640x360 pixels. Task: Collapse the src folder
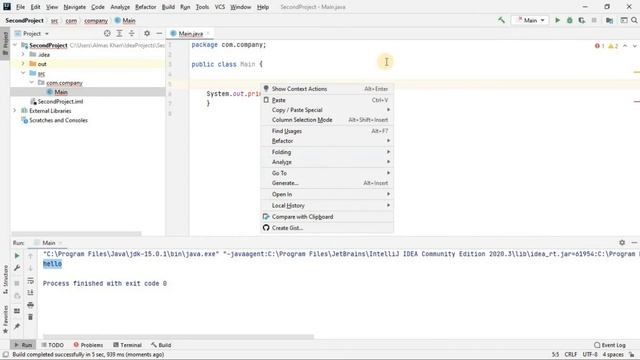(x=23, y=73)
